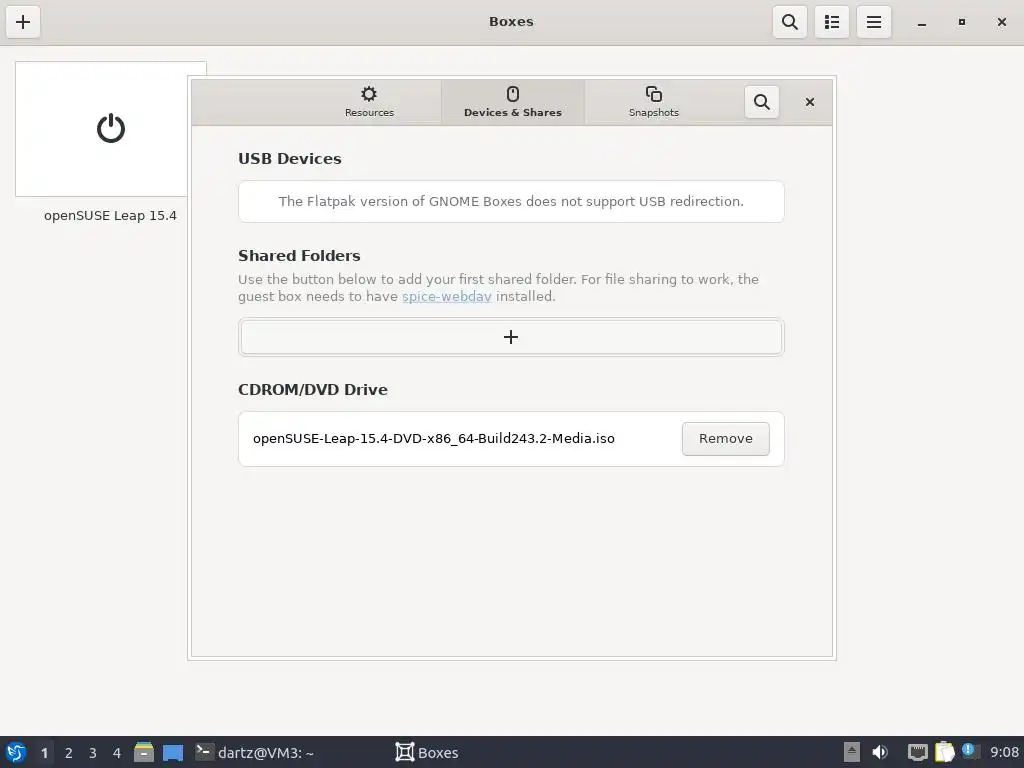Open the dartz@VM3 terminal taskbar entry

(x=255, y=752)
